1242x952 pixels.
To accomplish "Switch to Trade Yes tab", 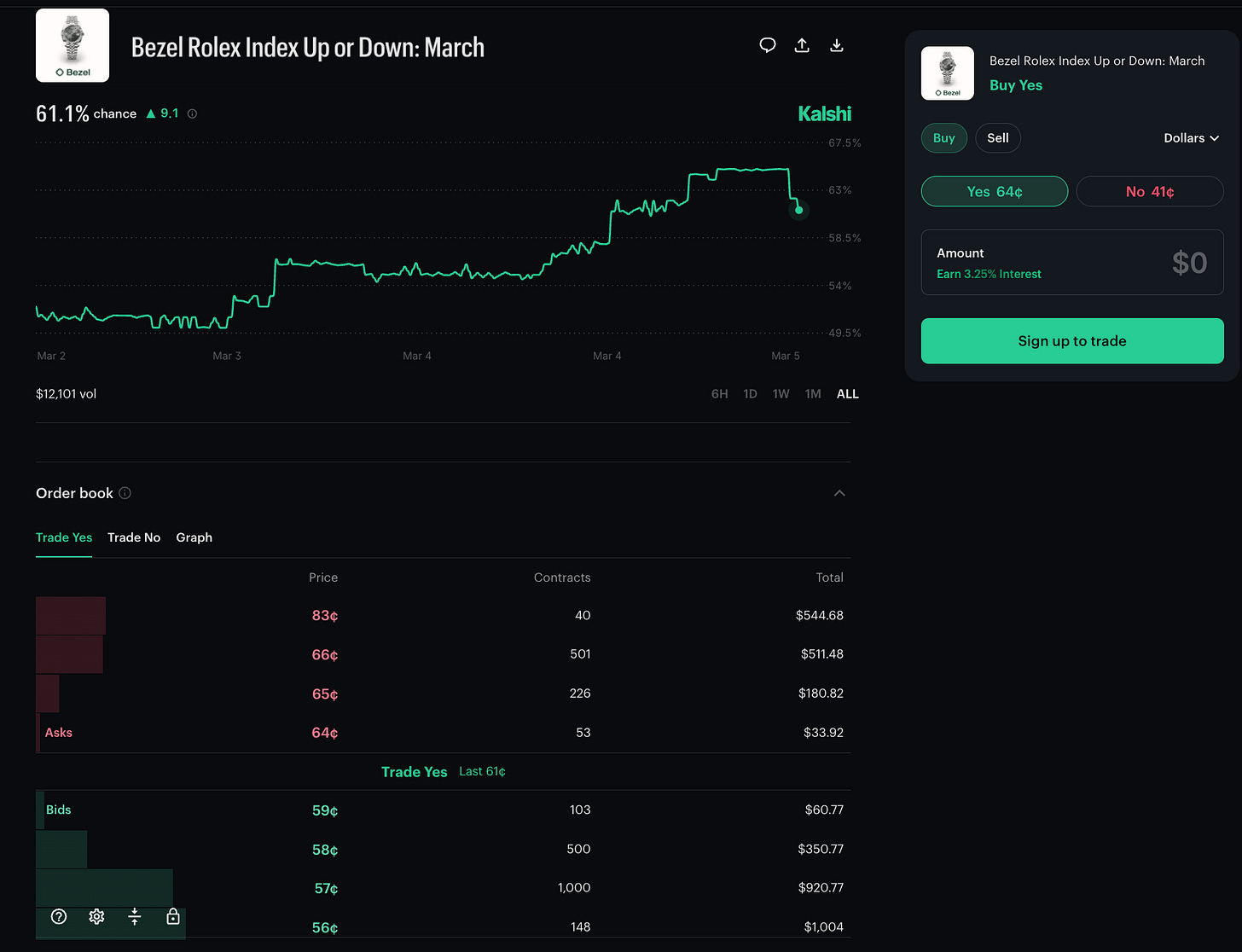I will (x=64, y=537).
